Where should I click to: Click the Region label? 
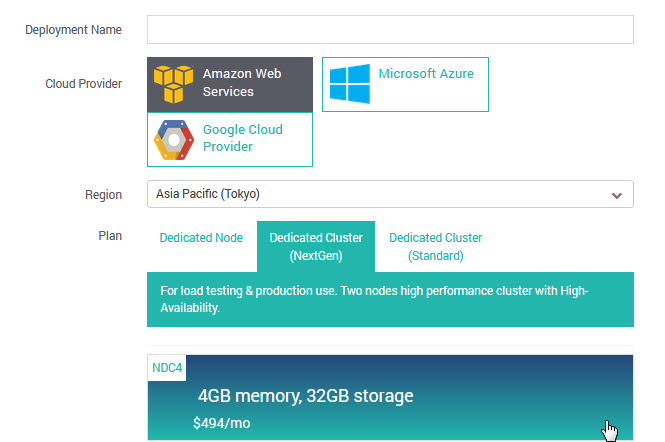[103, 195]
